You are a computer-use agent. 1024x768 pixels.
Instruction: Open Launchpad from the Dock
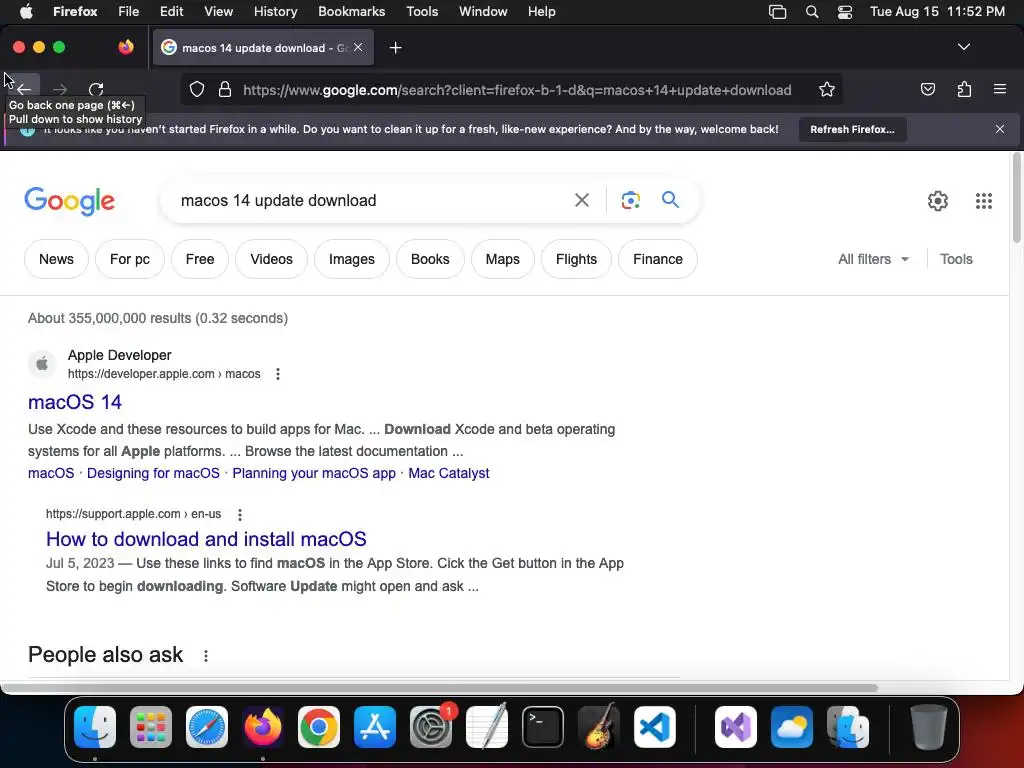(151, 727)
